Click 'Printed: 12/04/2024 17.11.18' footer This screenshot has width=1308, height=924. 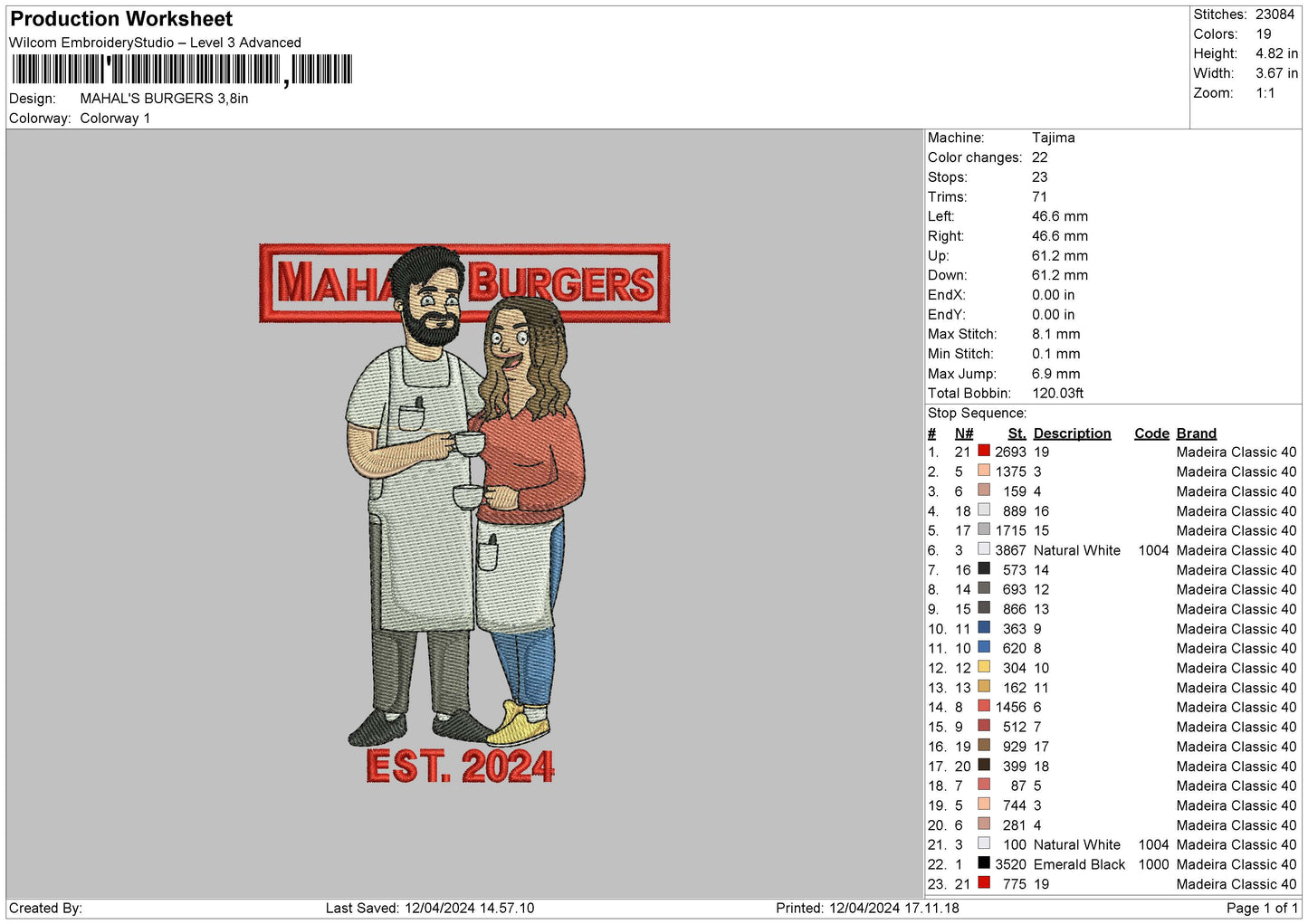tap(867, 908)
